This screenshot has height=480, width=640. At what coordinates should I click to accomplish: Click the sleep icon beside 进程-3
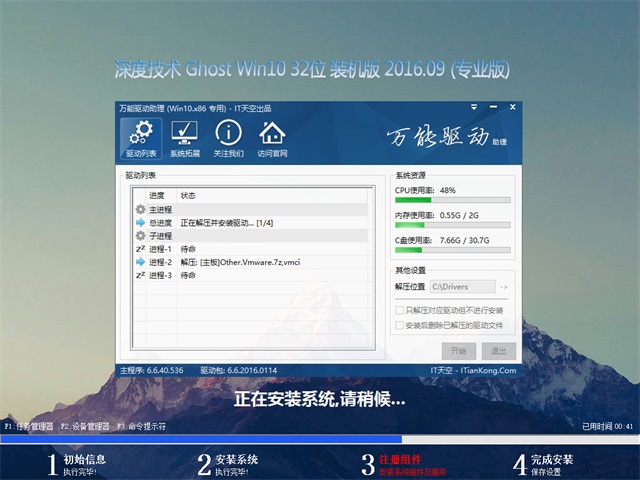point(140,274)
